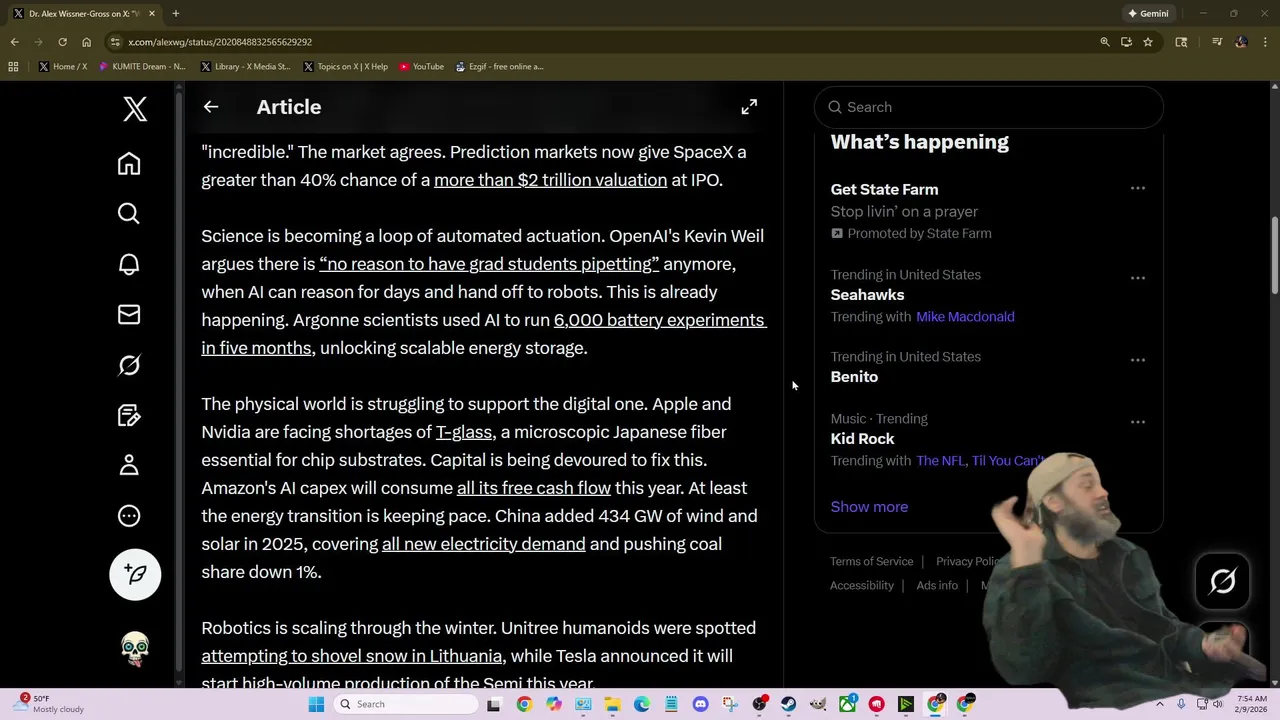
Task: Open Topics on X Help bookmark
Action: (346, 67)
